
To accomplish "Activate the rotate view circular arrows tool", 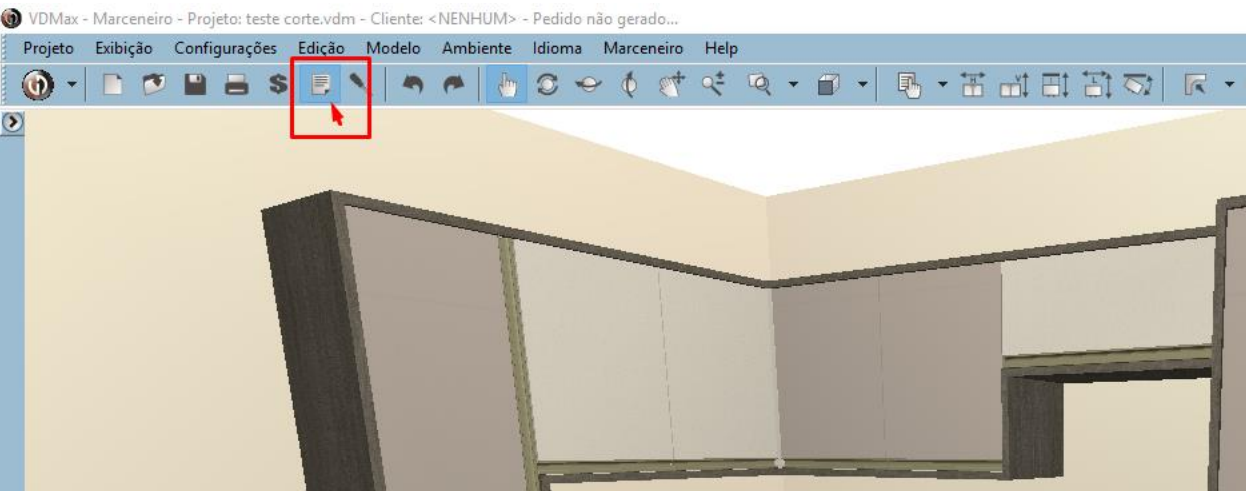I will (x=547, y=87).
